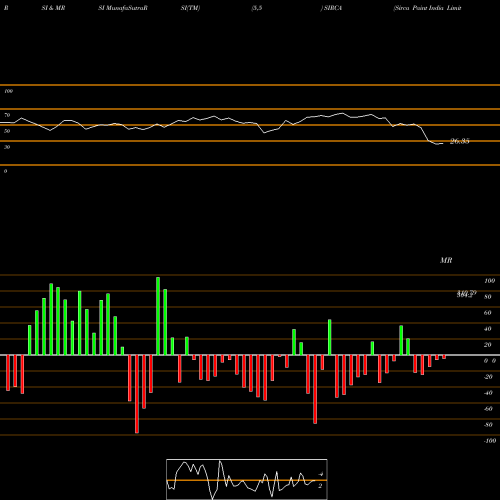Click the 'Sirca Paint India Limit' company name
Screen dimensions: 500x500
click(427, 8)
